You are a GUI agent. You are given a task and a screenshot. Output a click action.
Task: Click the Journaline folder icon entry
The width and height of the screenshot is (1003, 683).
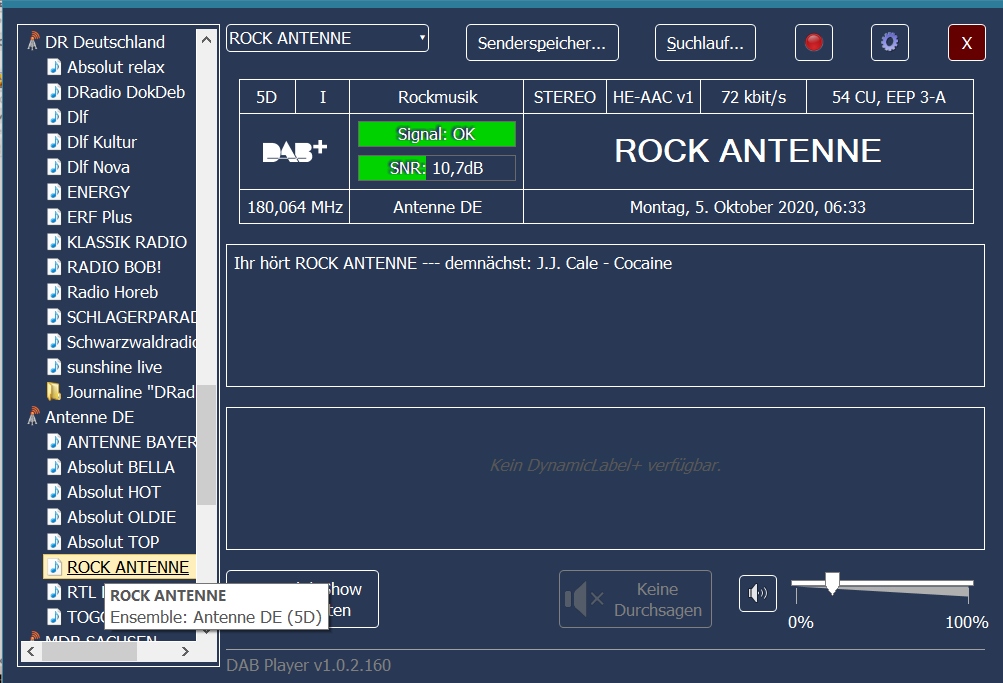pos(54,392)
